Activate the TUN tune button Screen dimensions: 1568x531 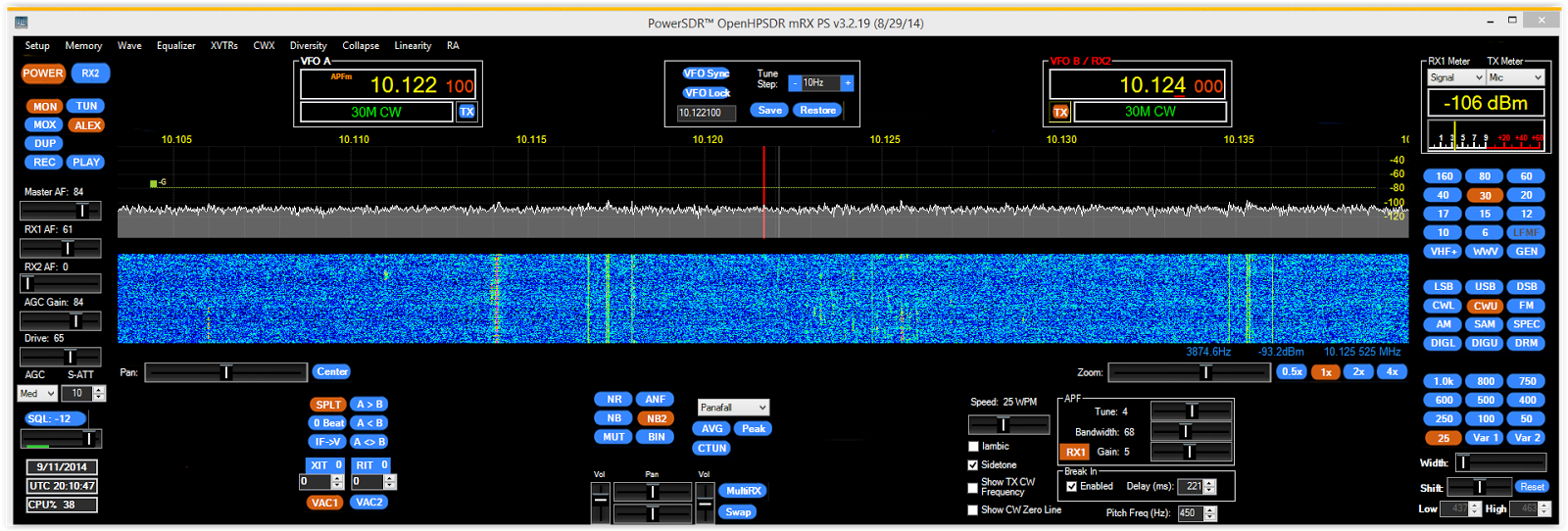point(87,106)
